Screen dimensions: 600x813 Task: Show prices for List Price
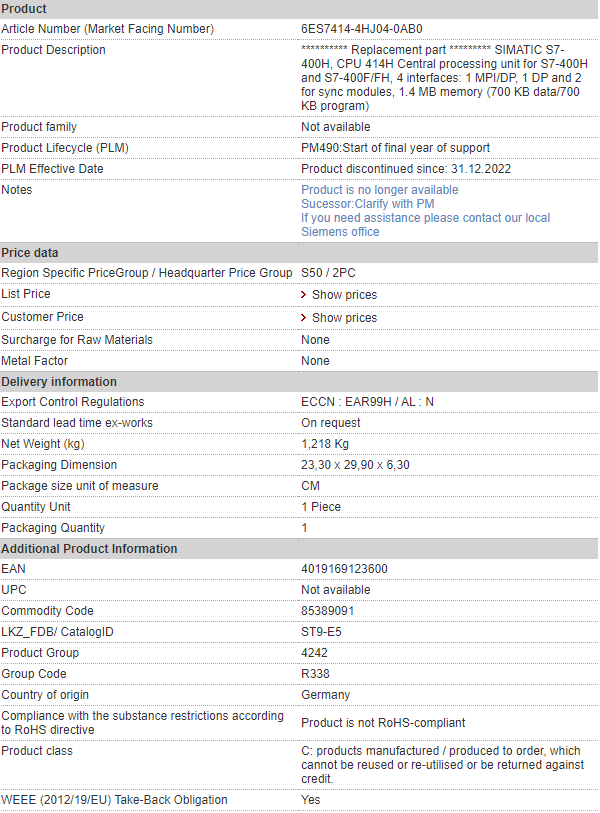point(344,295)
